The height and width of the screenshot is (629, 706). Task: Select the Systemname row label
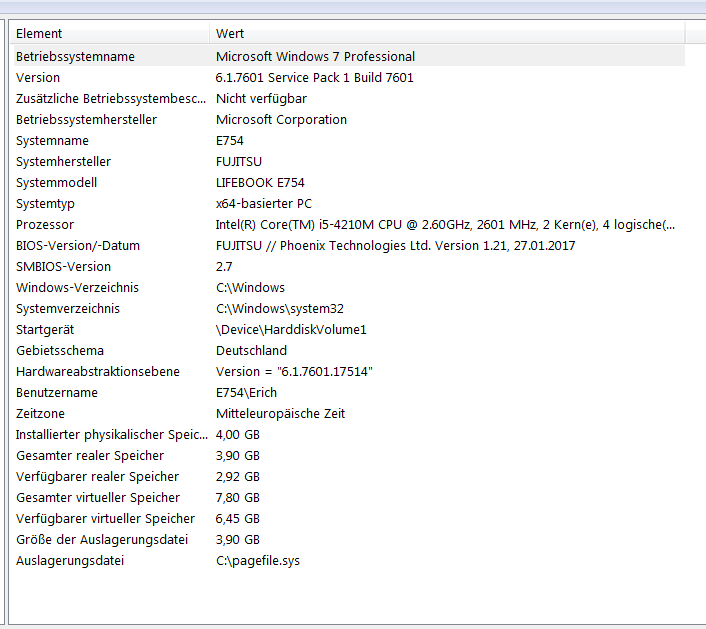pos(52,140)
